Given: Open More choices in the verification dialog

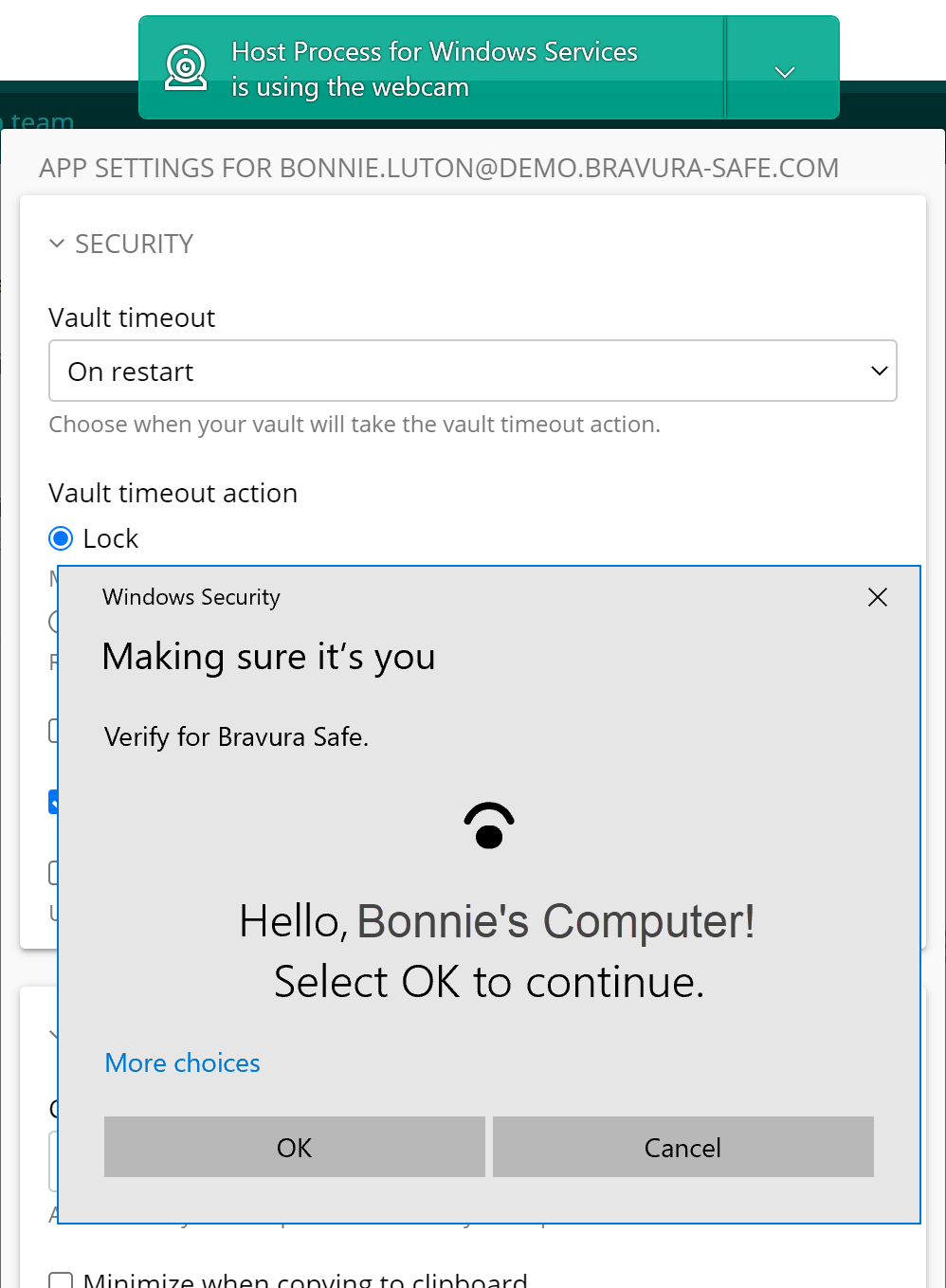Looking at the screenshot, I should [x=182, y=1062].
